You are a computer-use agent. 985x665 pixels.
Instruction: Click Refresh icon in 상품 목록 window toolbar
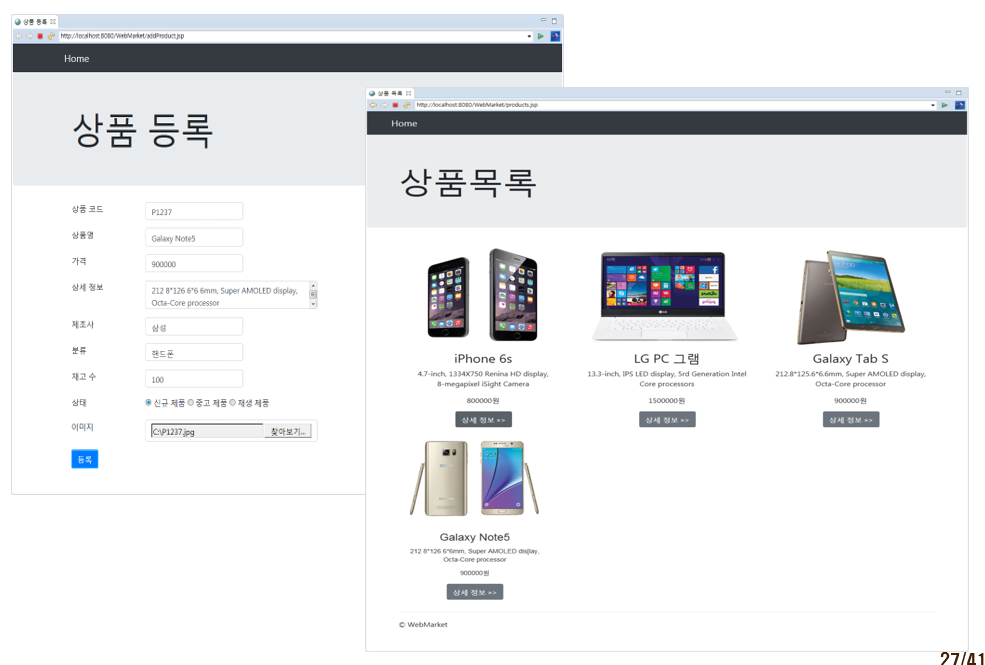point(406,105)
